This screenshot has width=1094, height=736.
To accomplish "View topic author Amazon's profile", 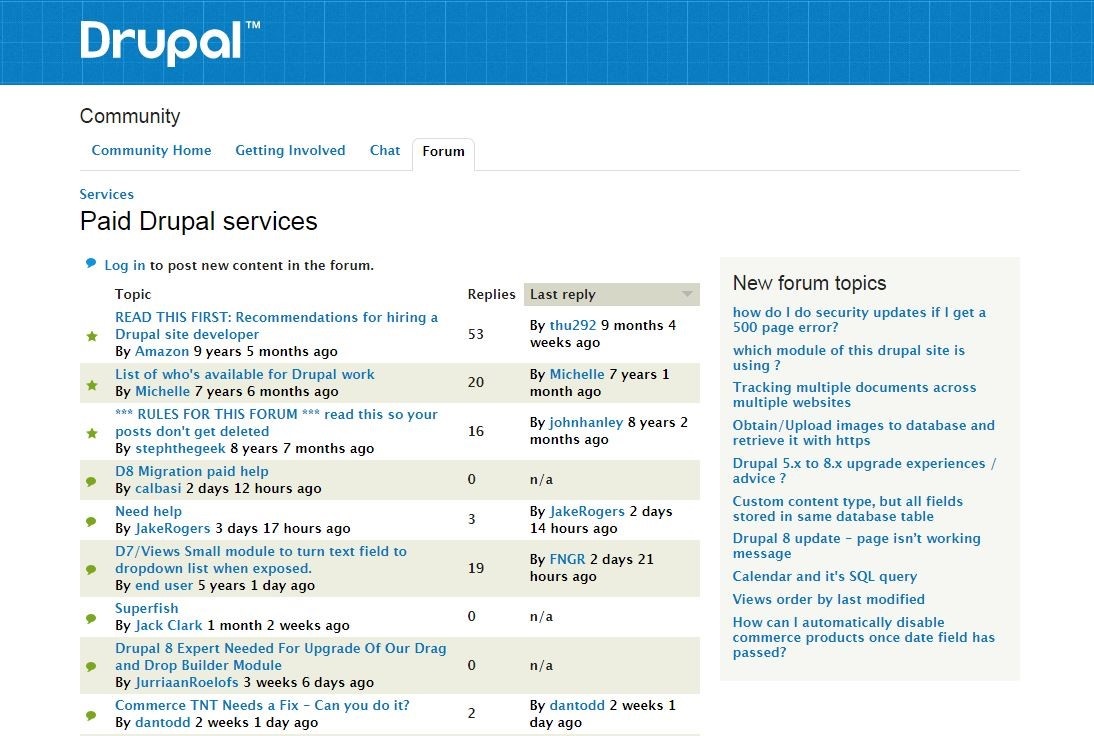I will pos(162,351).
